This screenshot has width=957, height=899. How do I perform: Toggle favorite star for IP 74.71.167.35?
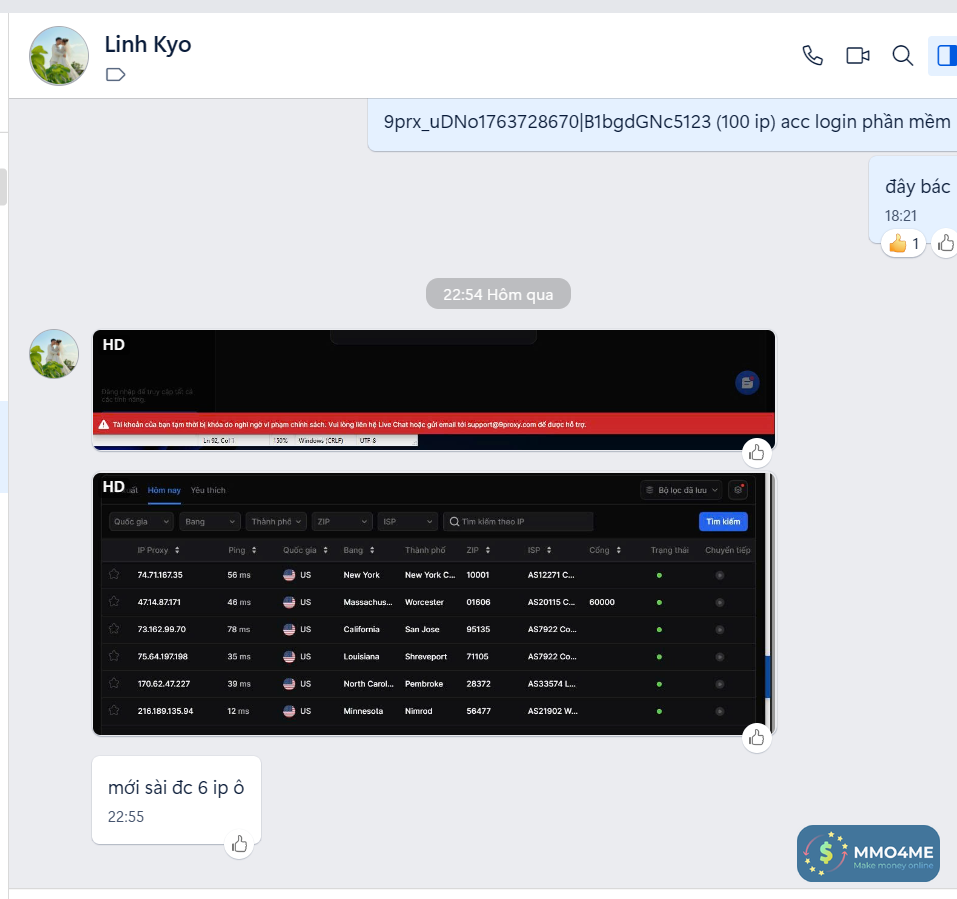coord(114,574)
